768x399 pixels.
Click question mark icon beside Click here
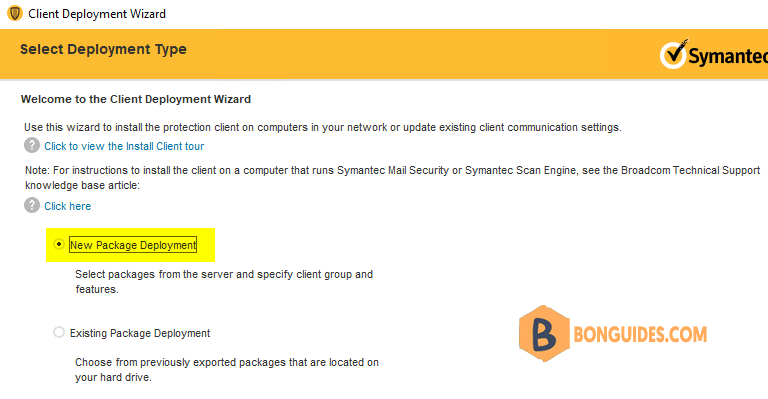tap(32, 205)
